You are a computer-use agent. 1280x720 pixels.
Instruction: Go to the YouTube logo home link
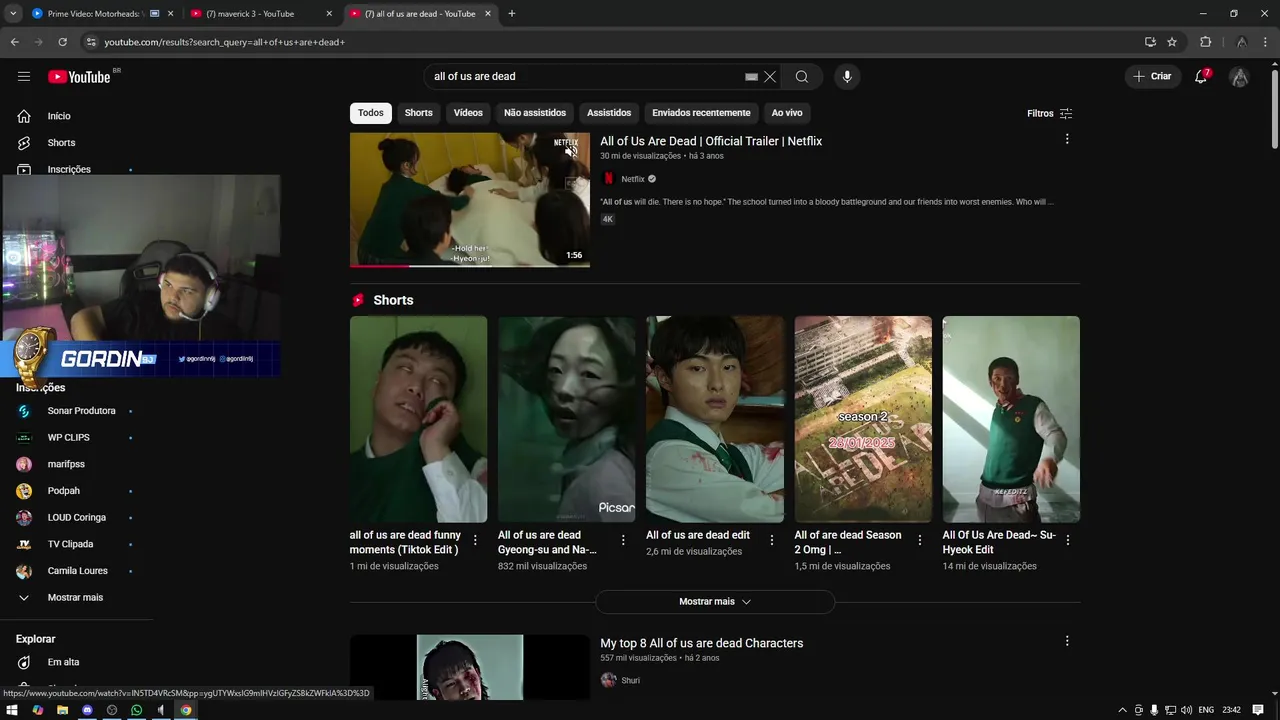[79, 77]
